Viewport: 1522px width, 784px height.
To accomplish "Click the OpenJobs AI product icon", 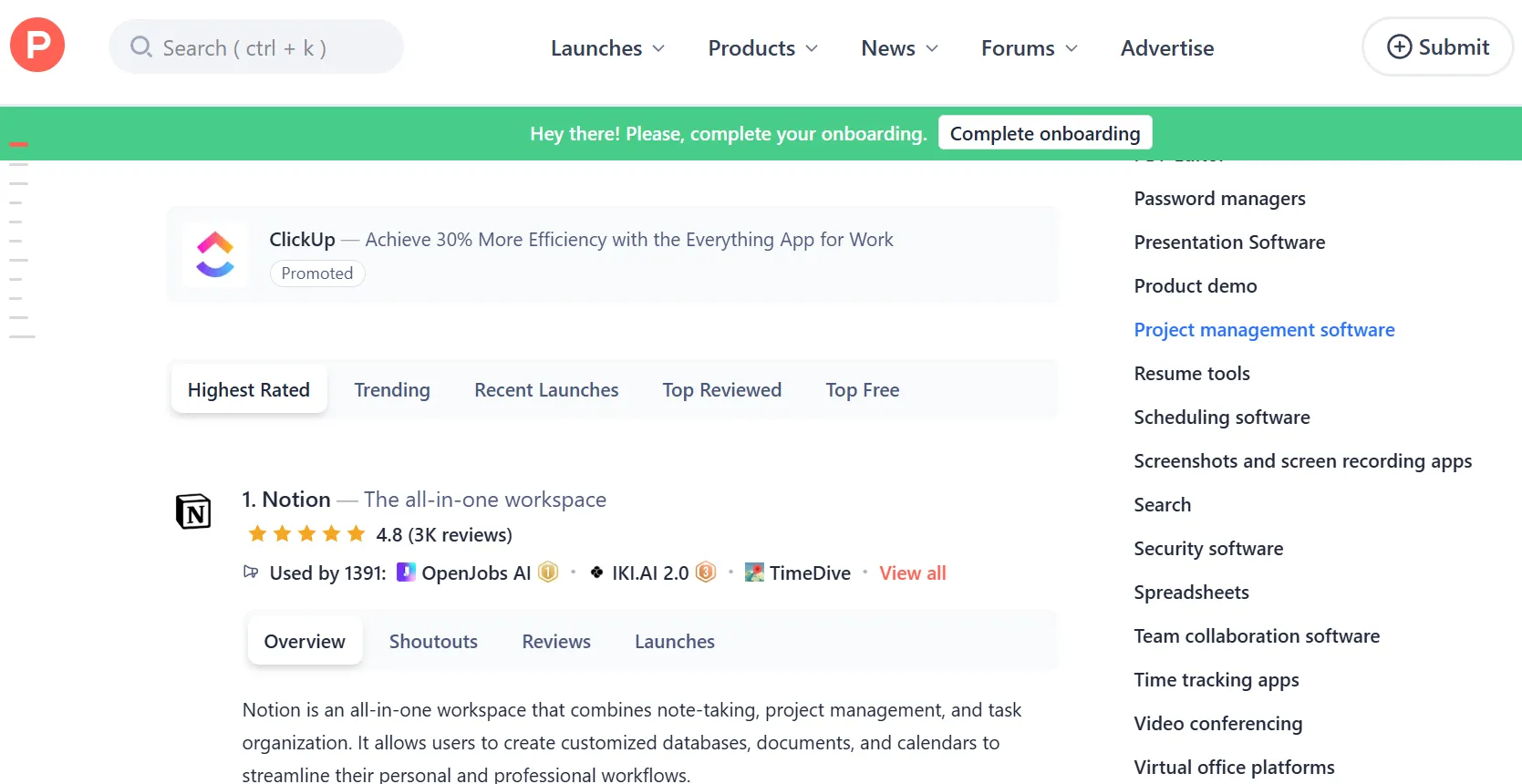I will pos(406,573).
